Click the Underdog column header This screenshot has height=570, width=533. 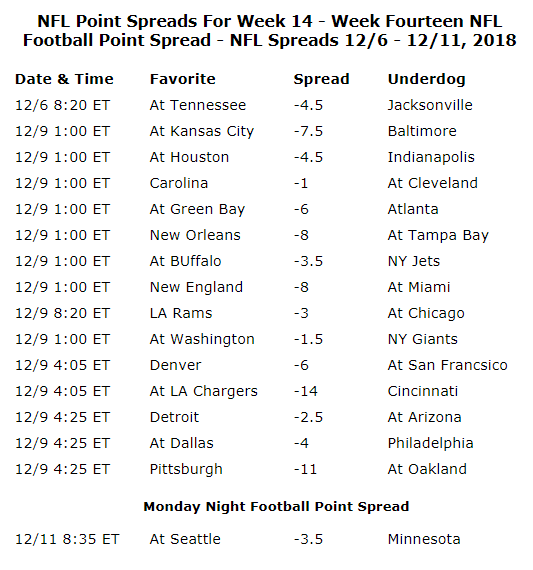click(426, 79)
